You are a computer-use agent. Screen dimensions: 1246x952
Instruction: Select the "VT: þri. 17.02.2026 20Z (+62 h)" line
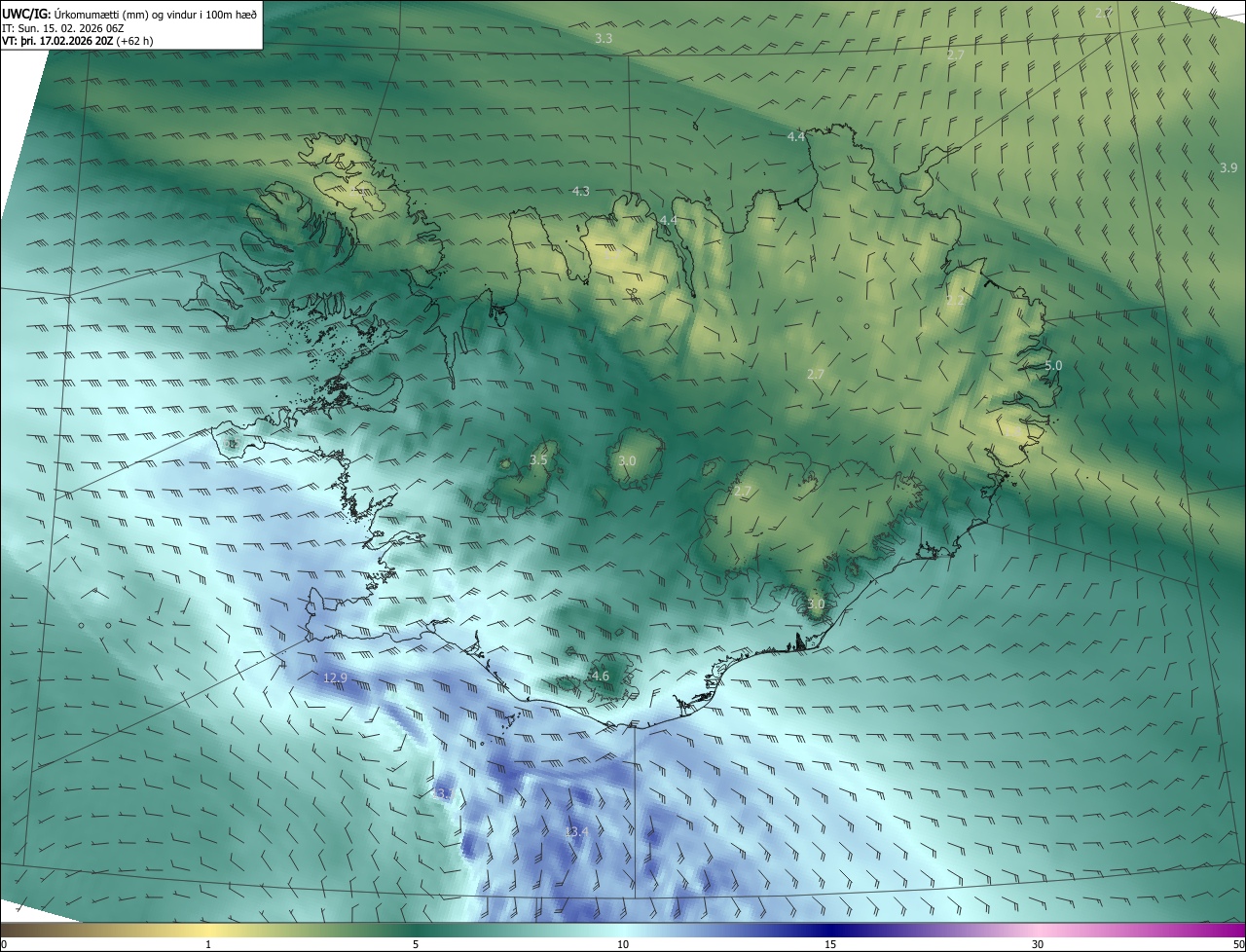pyautogui.click(x=78, y=41)
